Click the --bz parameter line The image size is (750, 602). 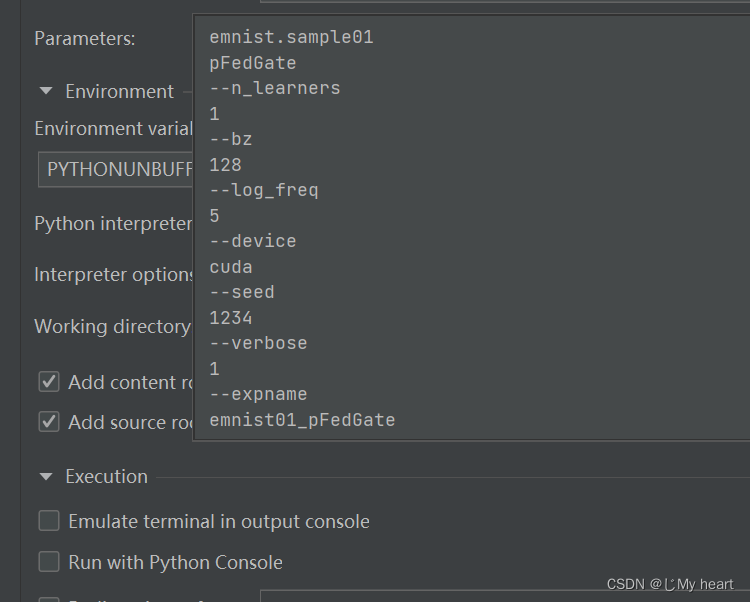[231, 140]
